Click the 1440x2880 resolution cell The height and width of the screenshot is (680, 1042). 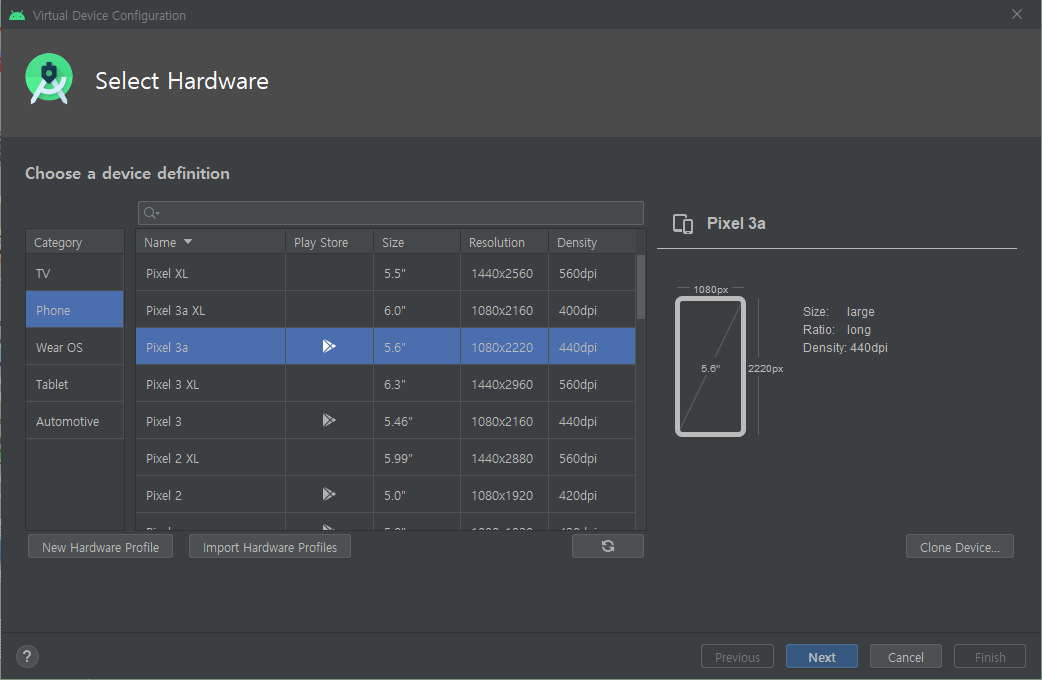[x=502, y=459]
